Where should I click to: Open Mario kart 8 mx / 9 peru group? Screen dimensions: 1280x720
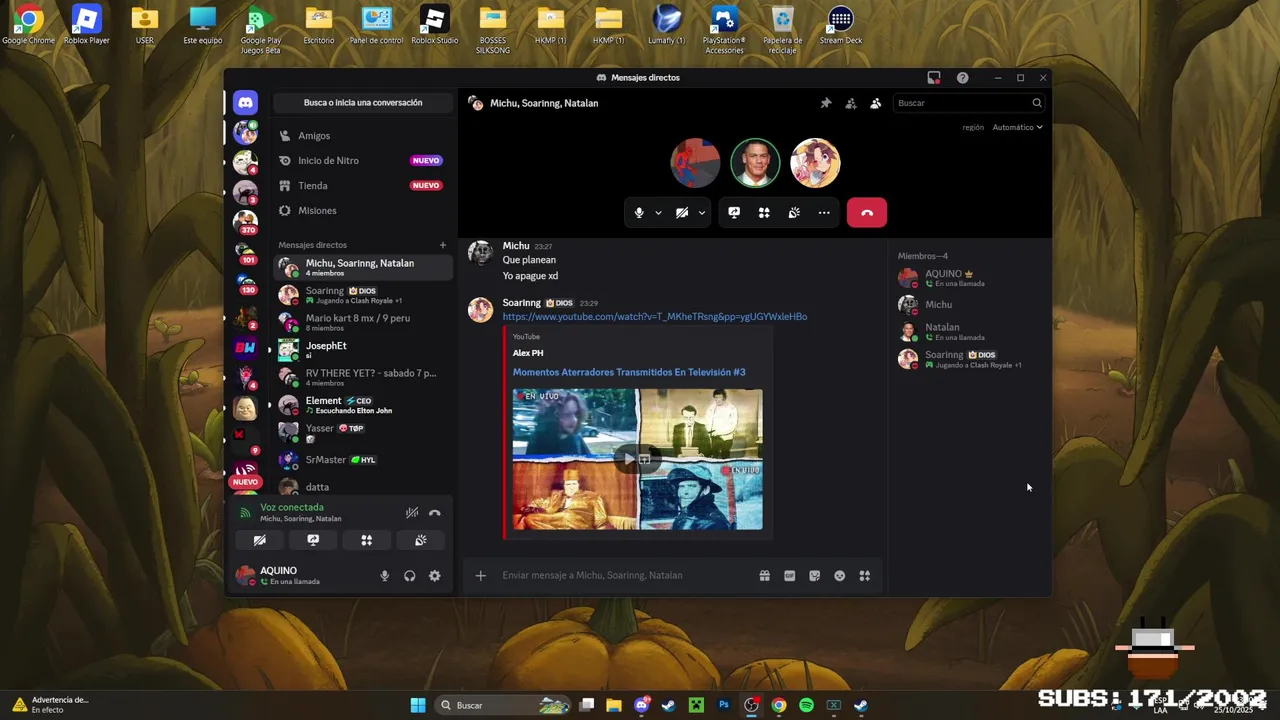(363, 322)
